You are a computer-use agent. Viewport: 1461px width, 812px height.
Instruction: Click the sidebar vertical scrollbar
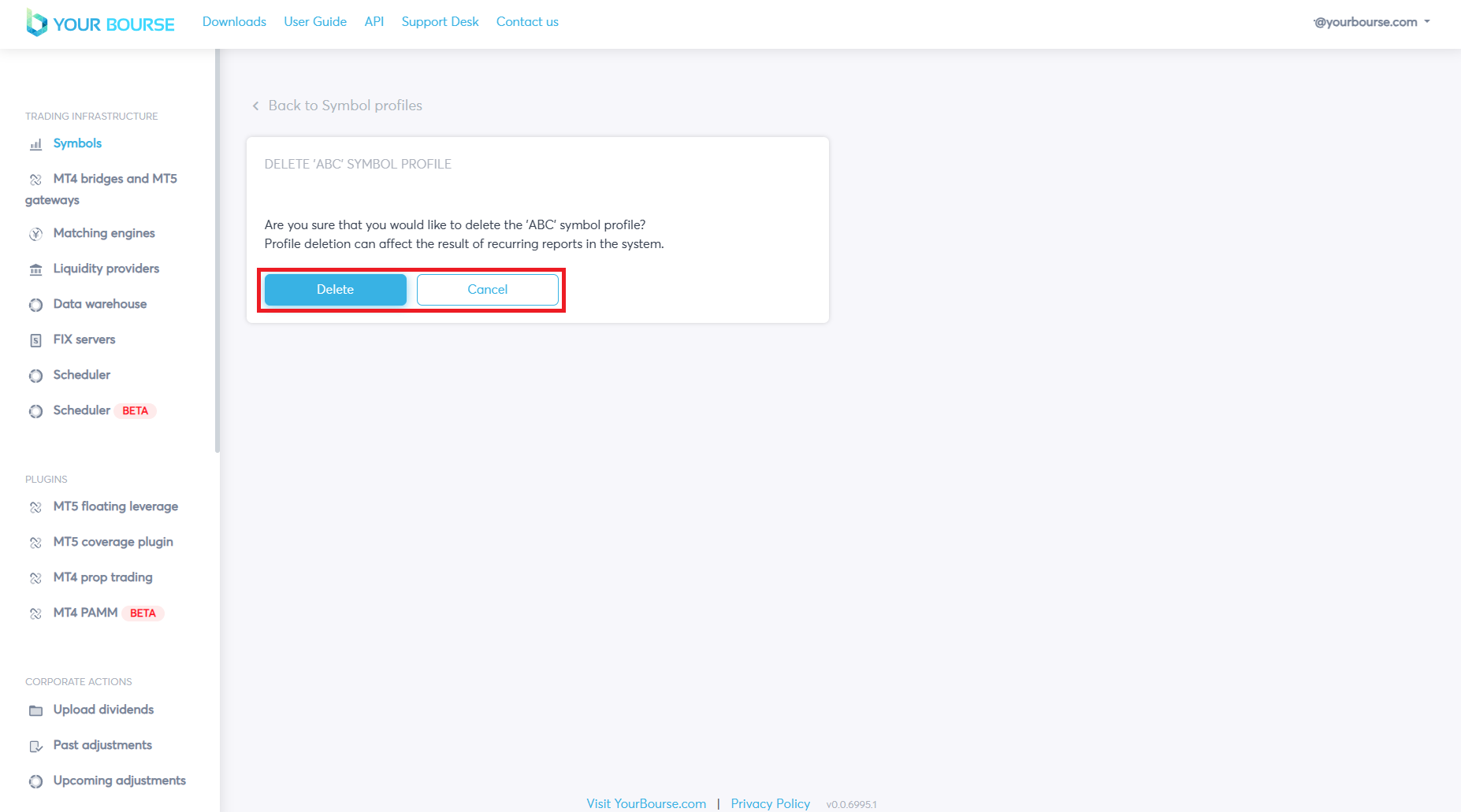click(217, 252)
